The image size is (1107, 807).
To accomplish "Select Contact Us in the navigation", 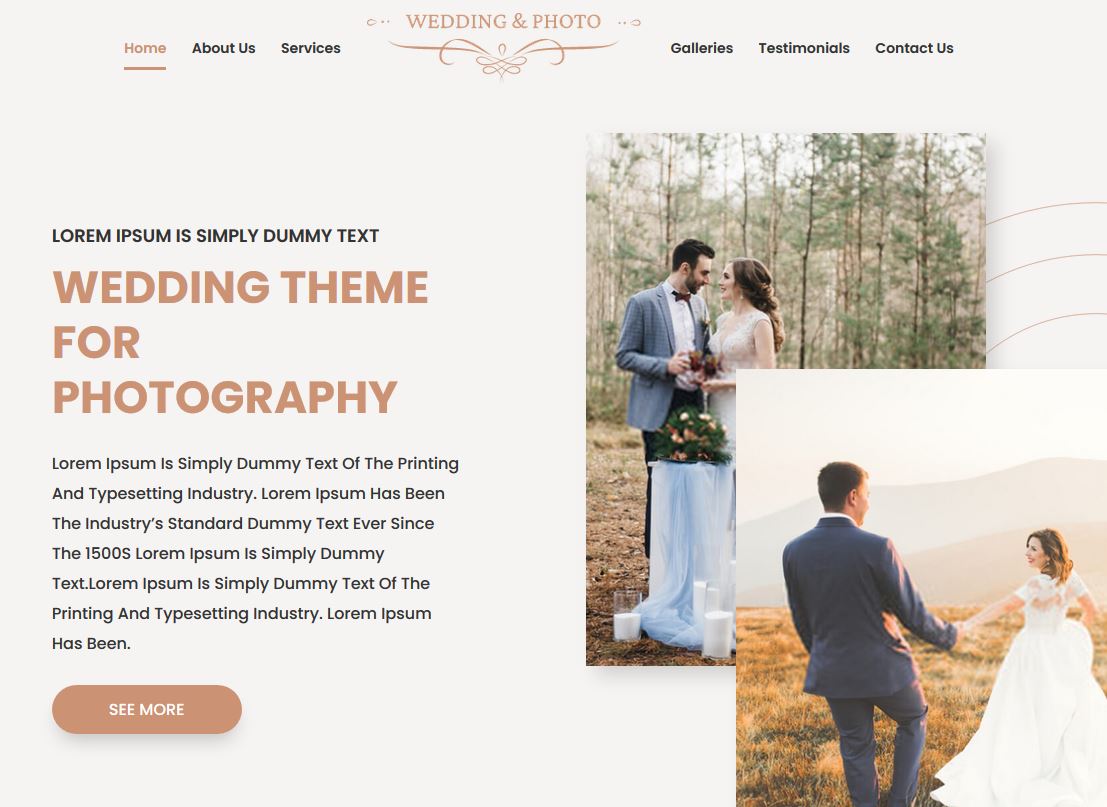I will click(914, 48).
